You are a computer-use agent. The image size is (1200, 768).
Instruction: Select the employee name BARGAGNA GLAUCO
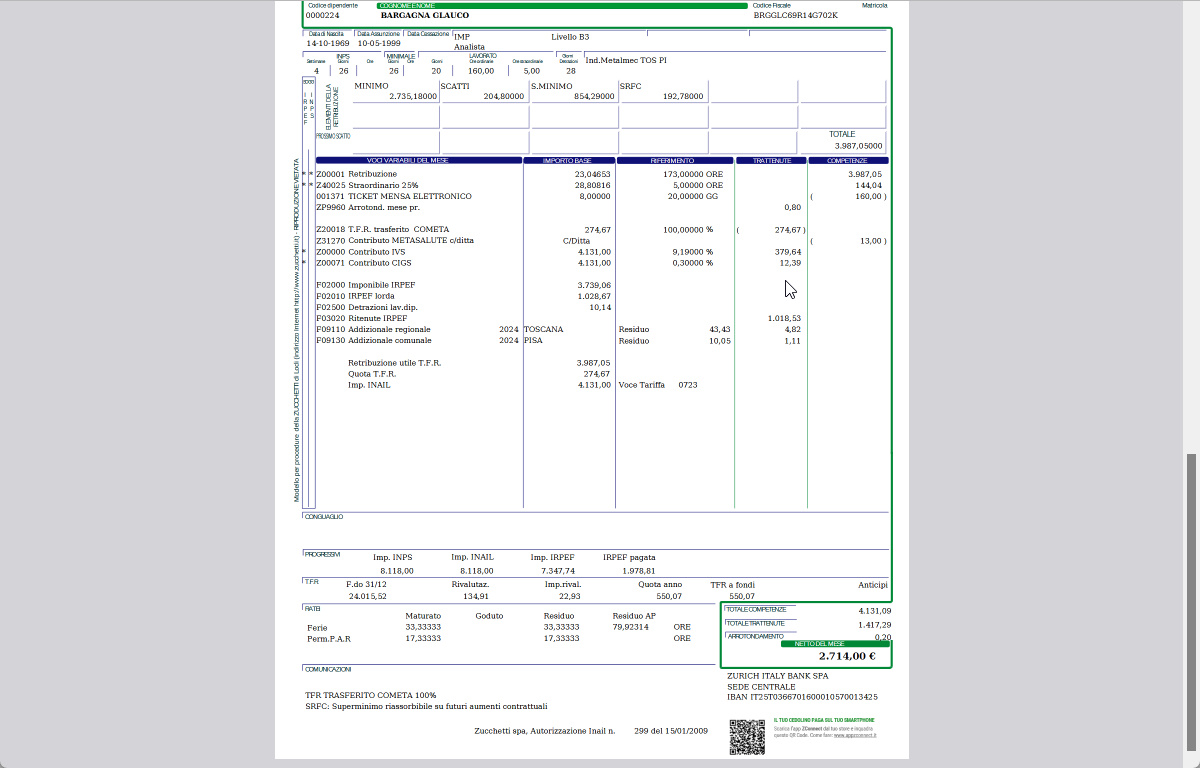coord(425,15)
